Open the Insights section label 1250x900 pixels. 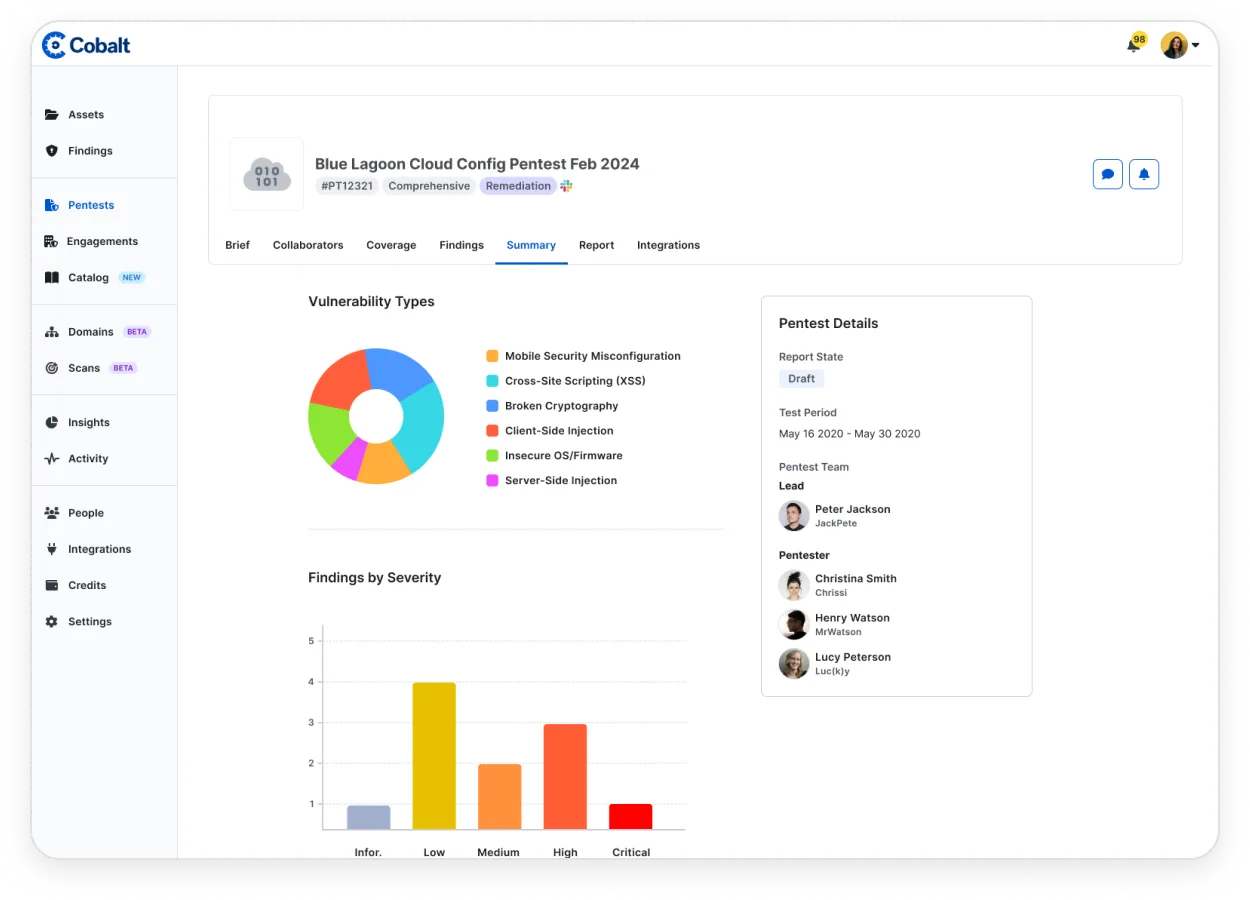[89, 423]
